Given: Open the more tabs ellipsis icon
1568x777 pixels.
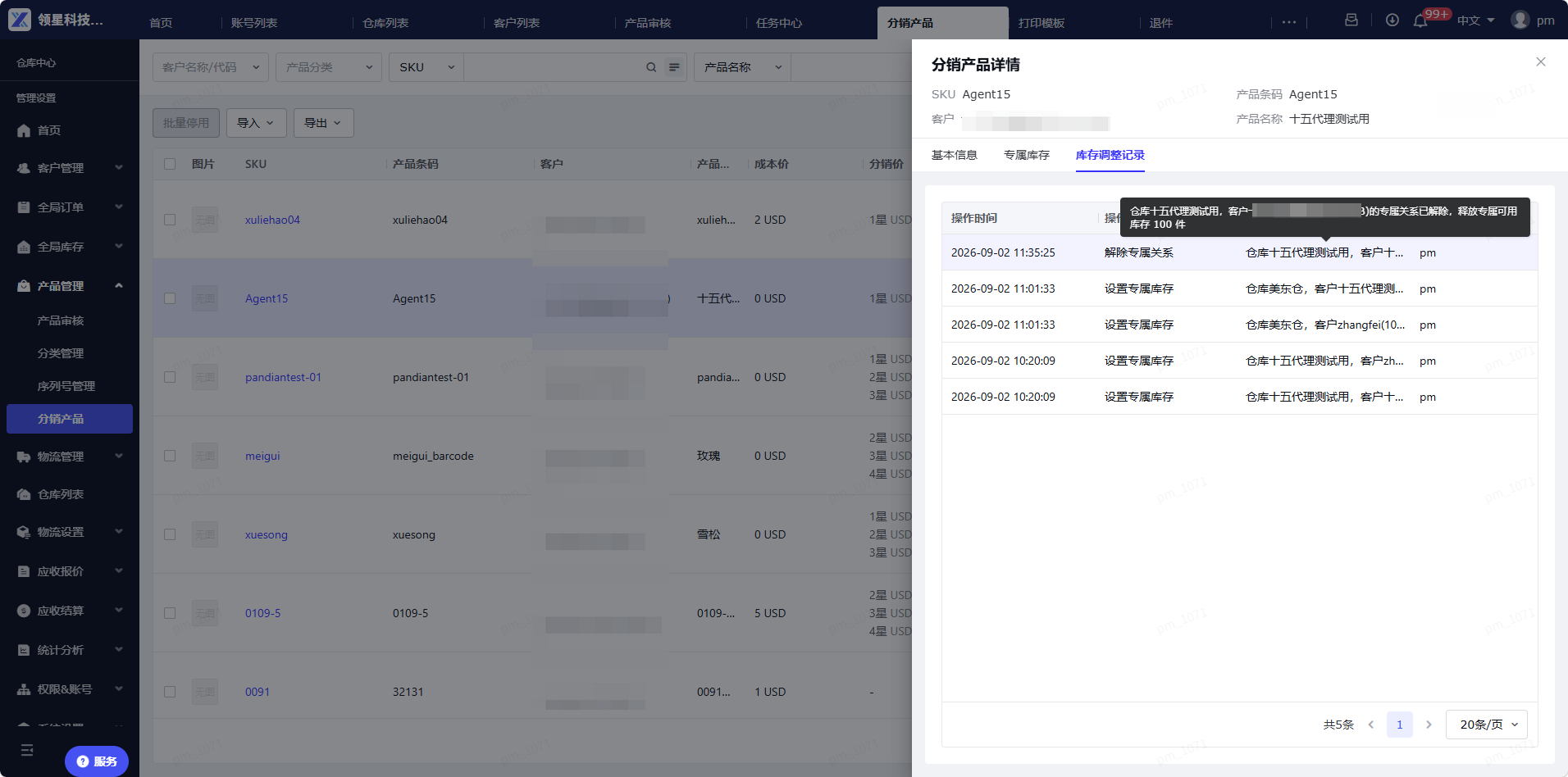Looking at the screenshot, I should (x=1289, y=22).
